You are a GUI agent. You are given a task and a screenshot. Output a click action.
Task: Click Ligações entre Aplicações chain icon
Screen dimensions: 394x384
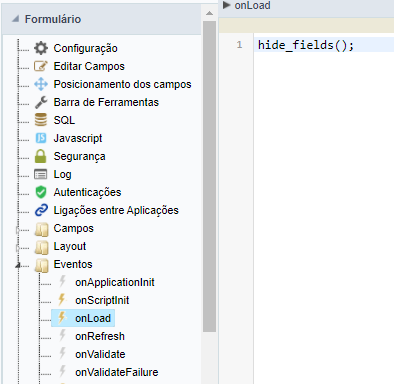[x=41, y=210]
